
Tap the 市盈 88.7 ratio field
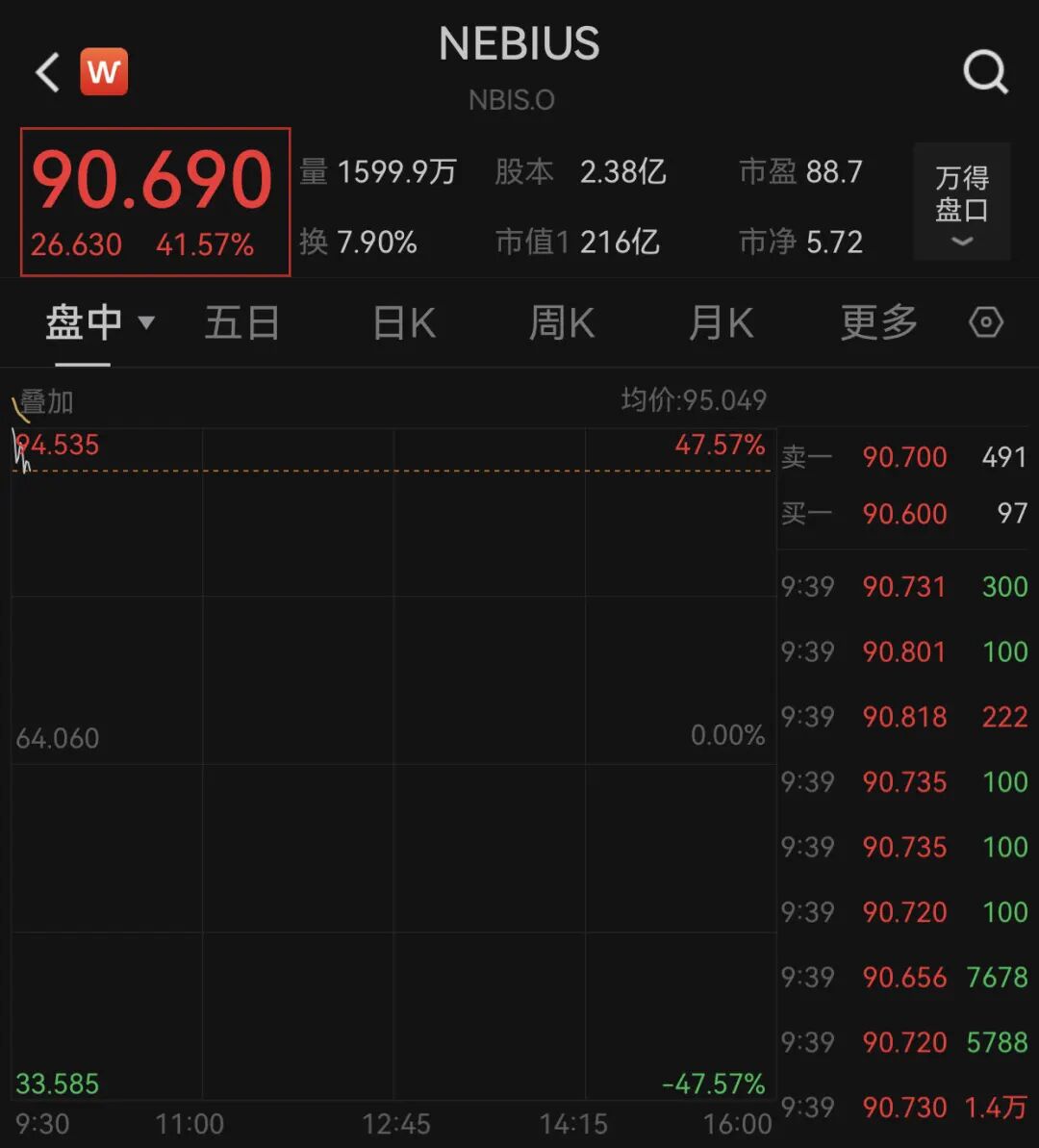800,172
